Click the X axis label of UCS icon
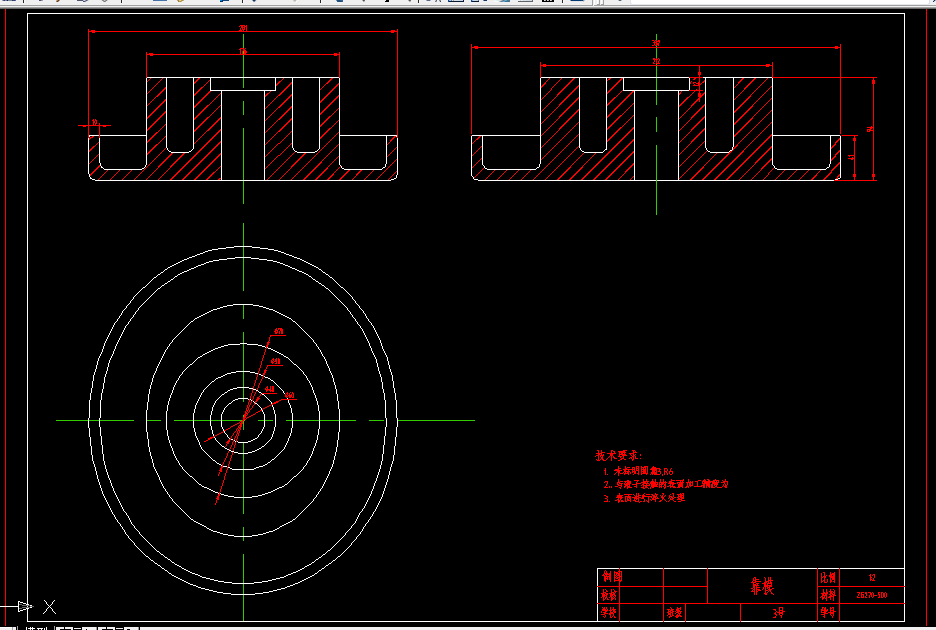The image size is (936, 630). 50,607
